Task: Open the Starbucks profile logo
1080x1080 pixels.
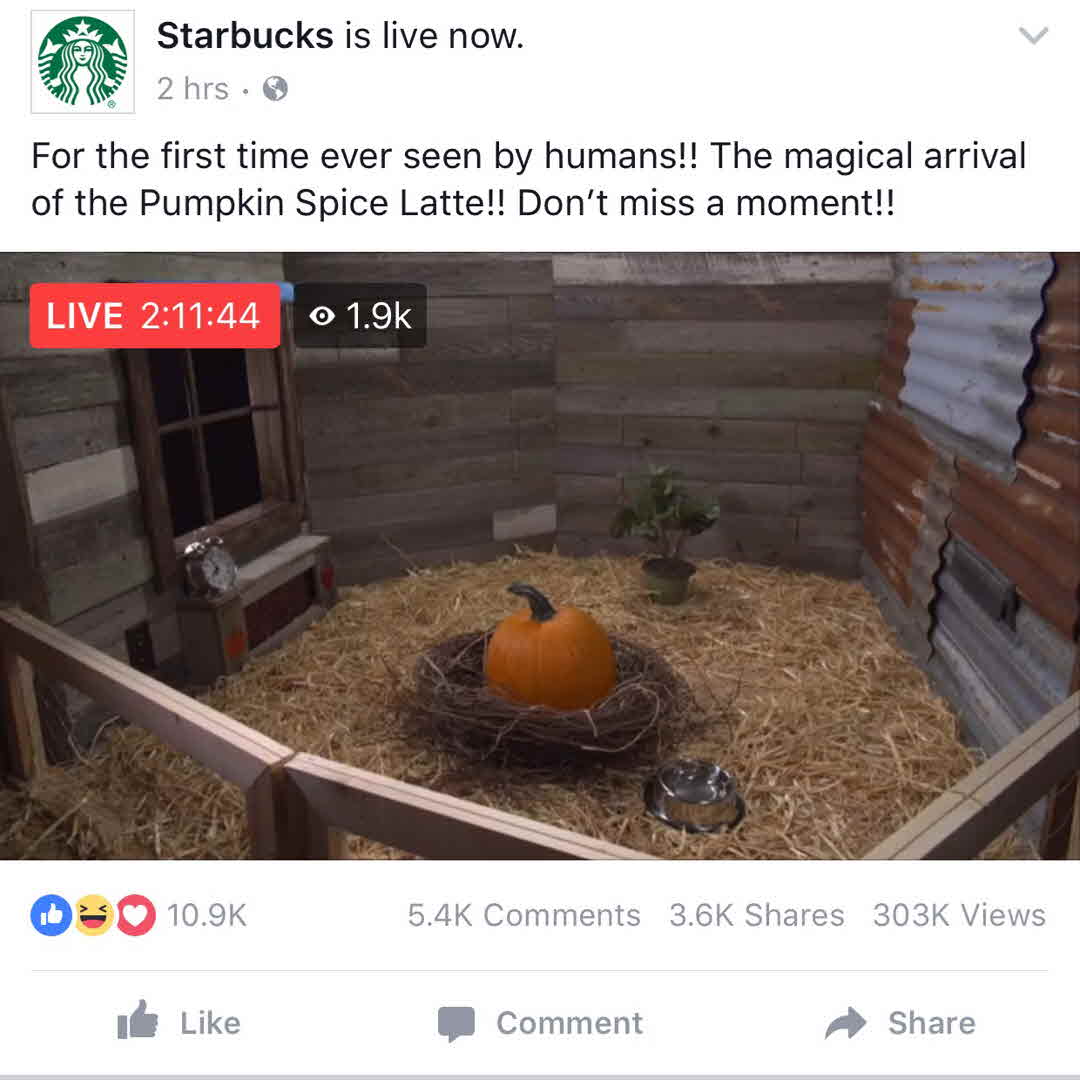Action: pyautogui.click(x=83, y=62)
